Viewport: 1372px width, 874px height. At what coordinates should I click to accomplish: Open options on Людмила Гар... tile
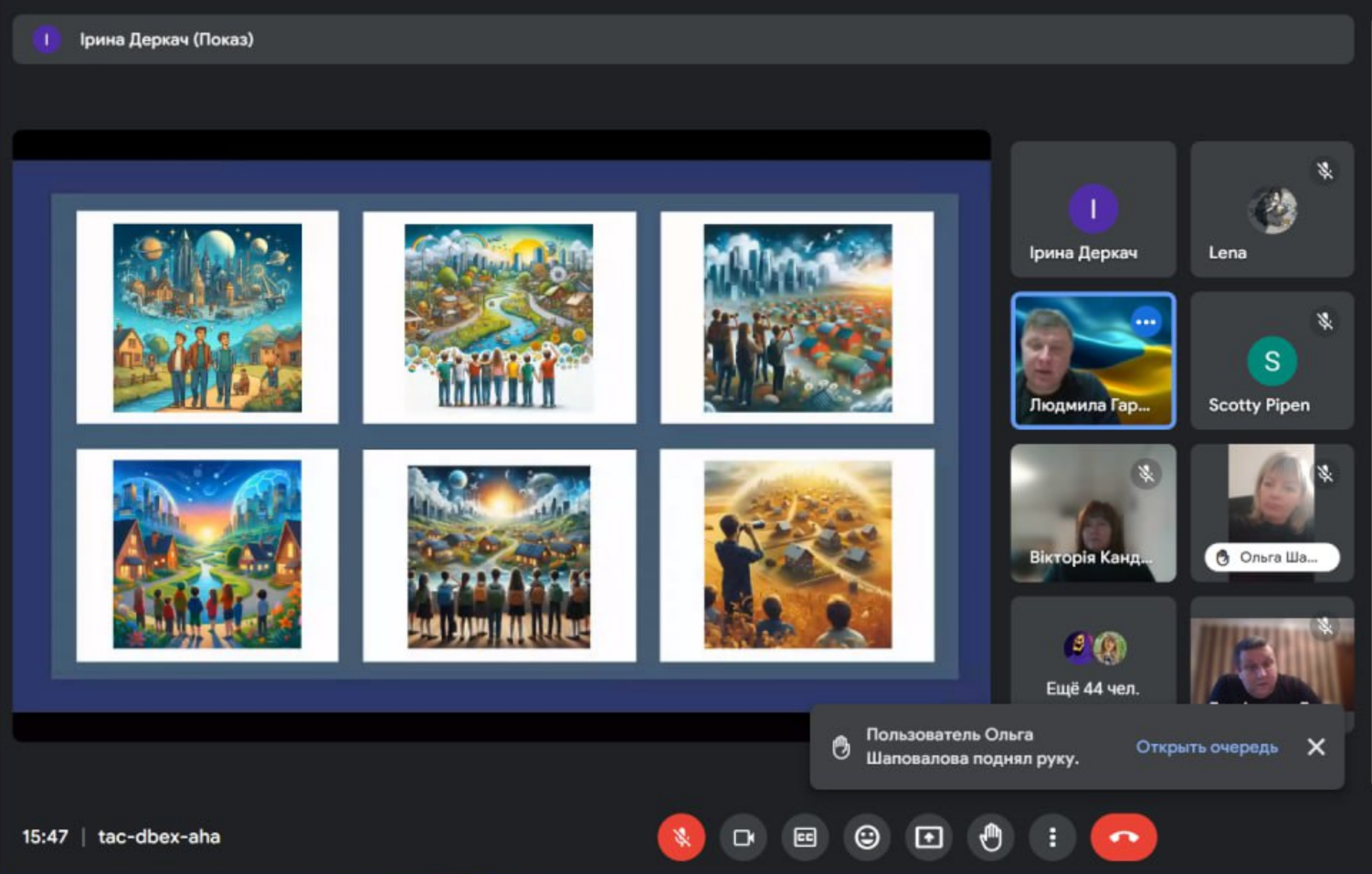tap(1145, 321)
